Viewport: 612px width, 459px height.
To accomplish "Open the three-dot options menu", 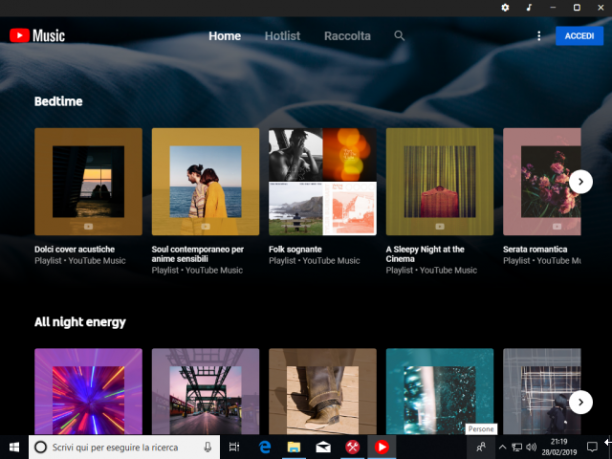I will point(539,36).
